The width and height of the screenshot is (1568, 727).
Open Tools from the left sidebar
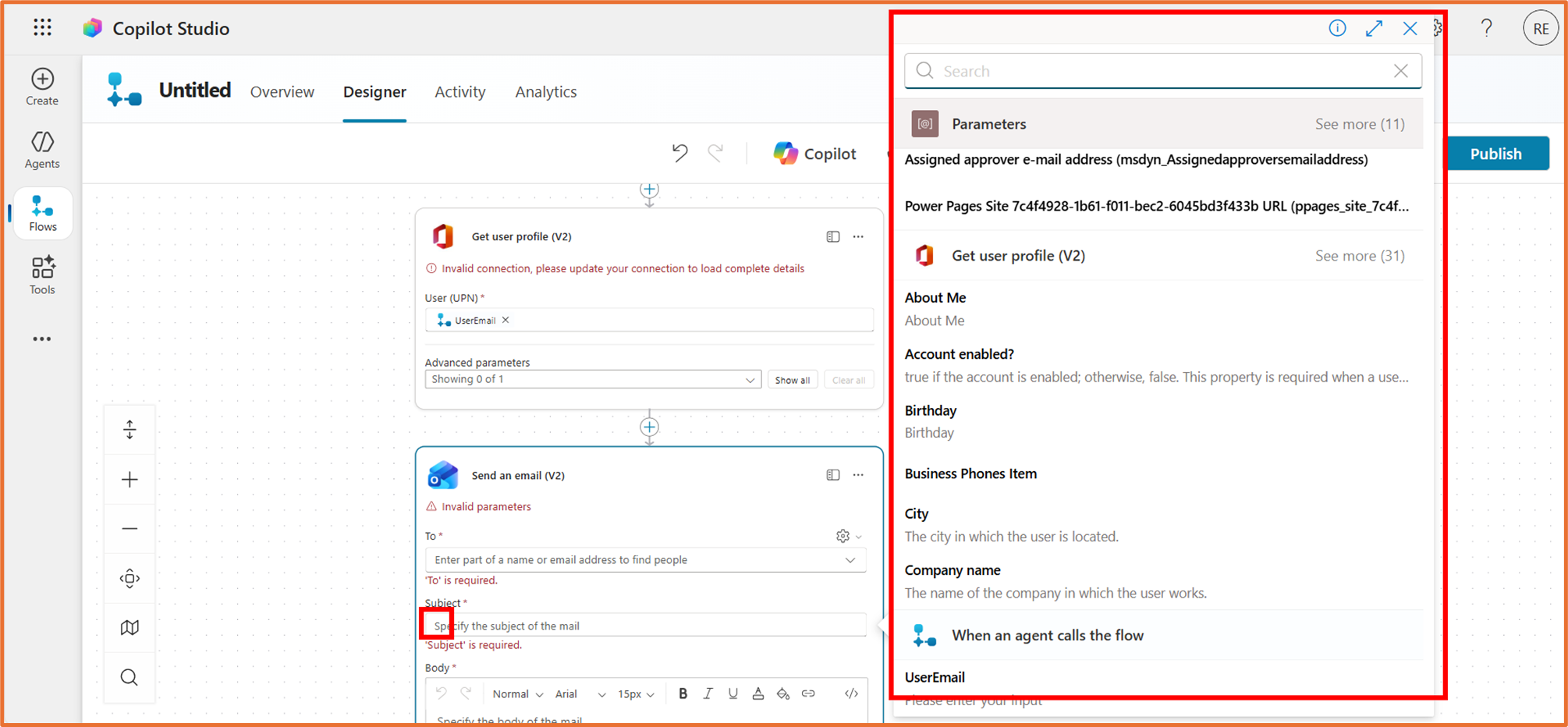(42, 275)
